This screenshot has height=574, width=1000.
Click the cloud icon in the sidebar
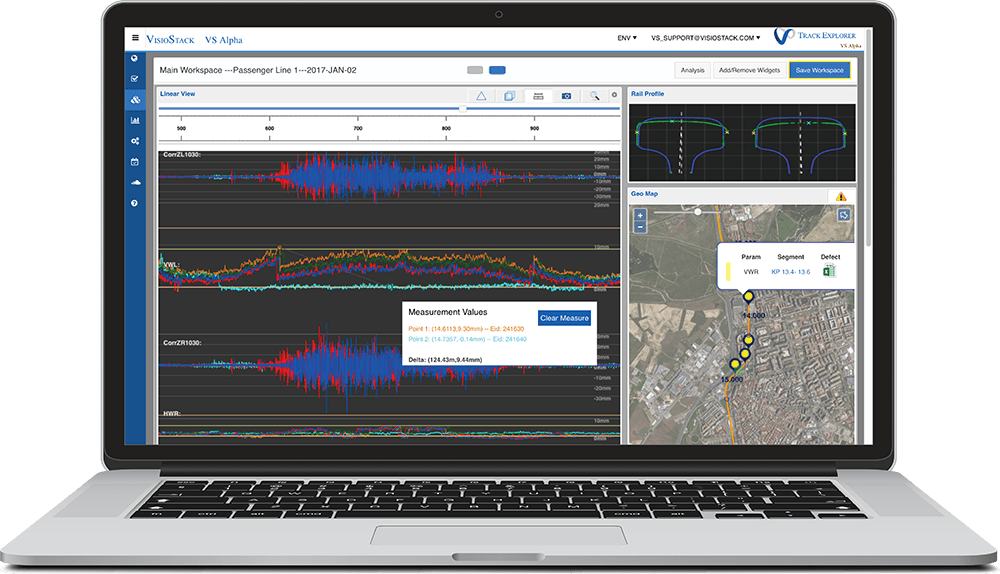135,182
